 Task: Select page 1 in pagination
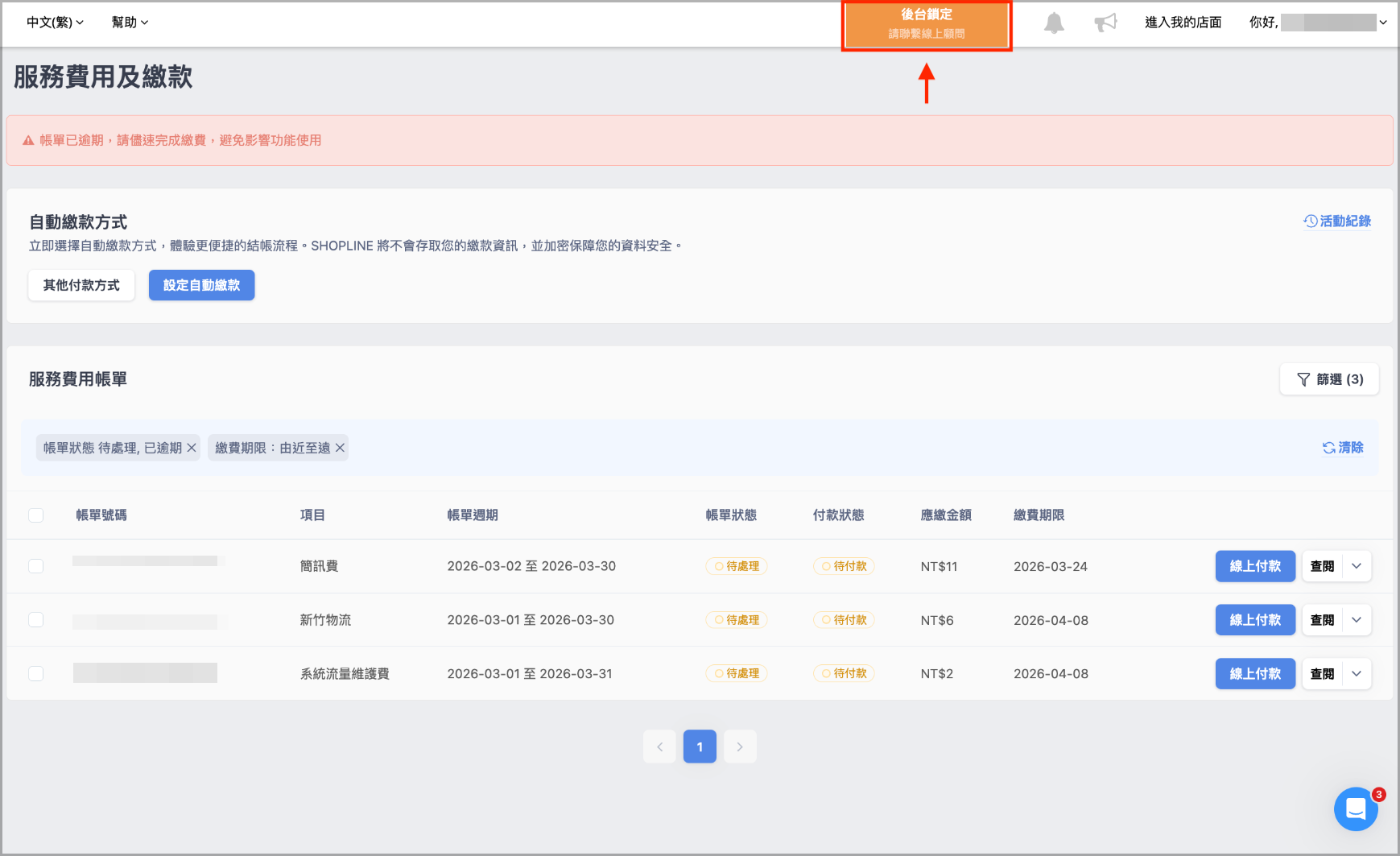700,746
